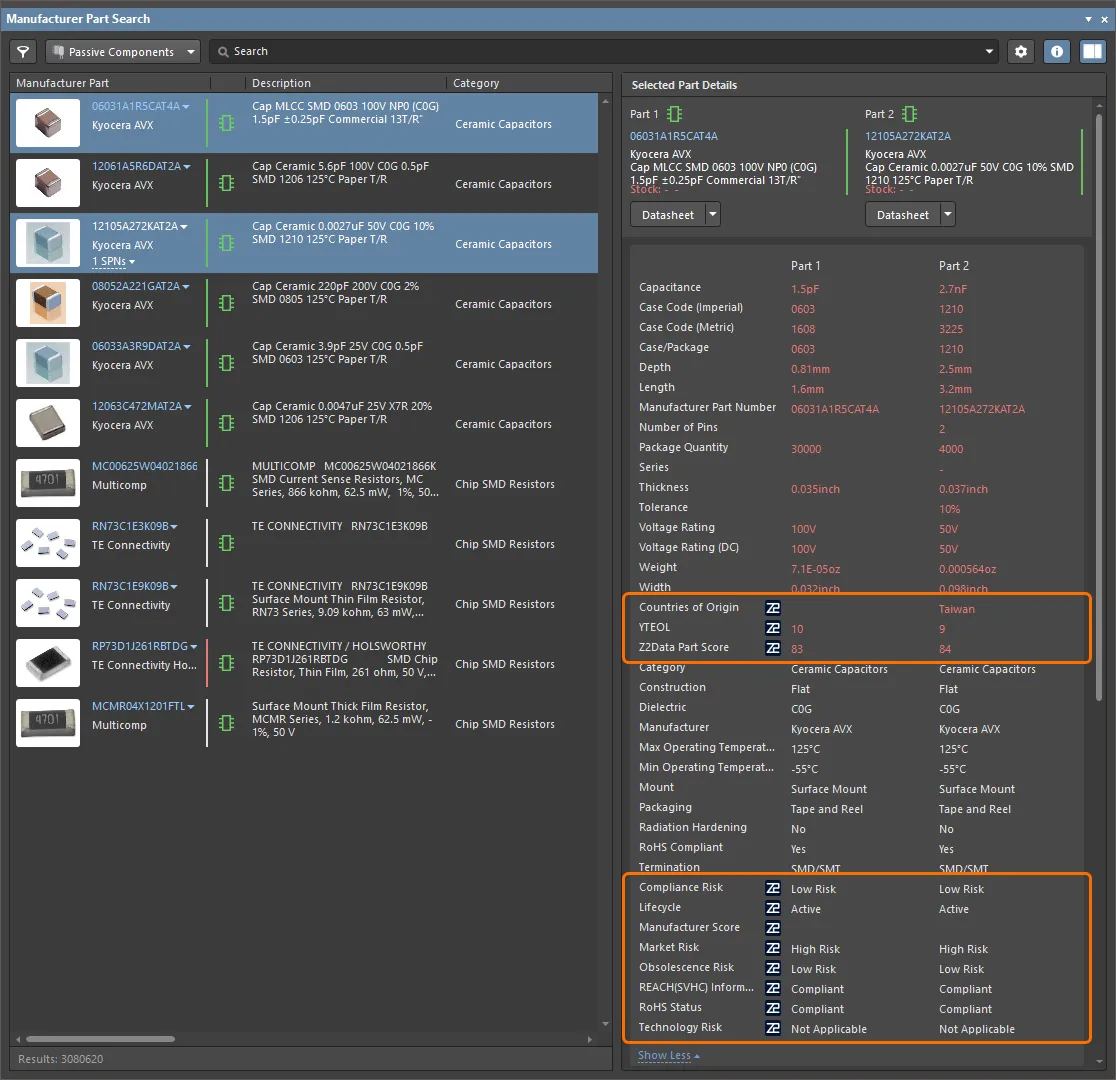This screenshot has height=1080, width=1116.
Task: Click the filter funnel icon
Action: point(23,52)
